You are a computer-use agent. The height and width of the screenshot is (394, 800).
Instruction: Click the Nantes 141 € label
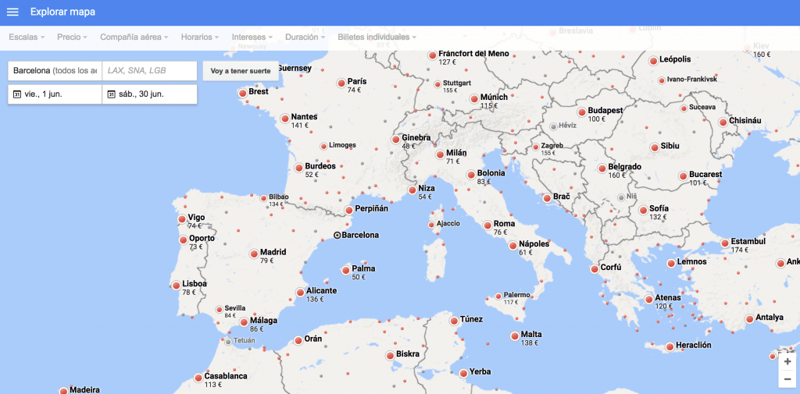[x=304, y=120]
